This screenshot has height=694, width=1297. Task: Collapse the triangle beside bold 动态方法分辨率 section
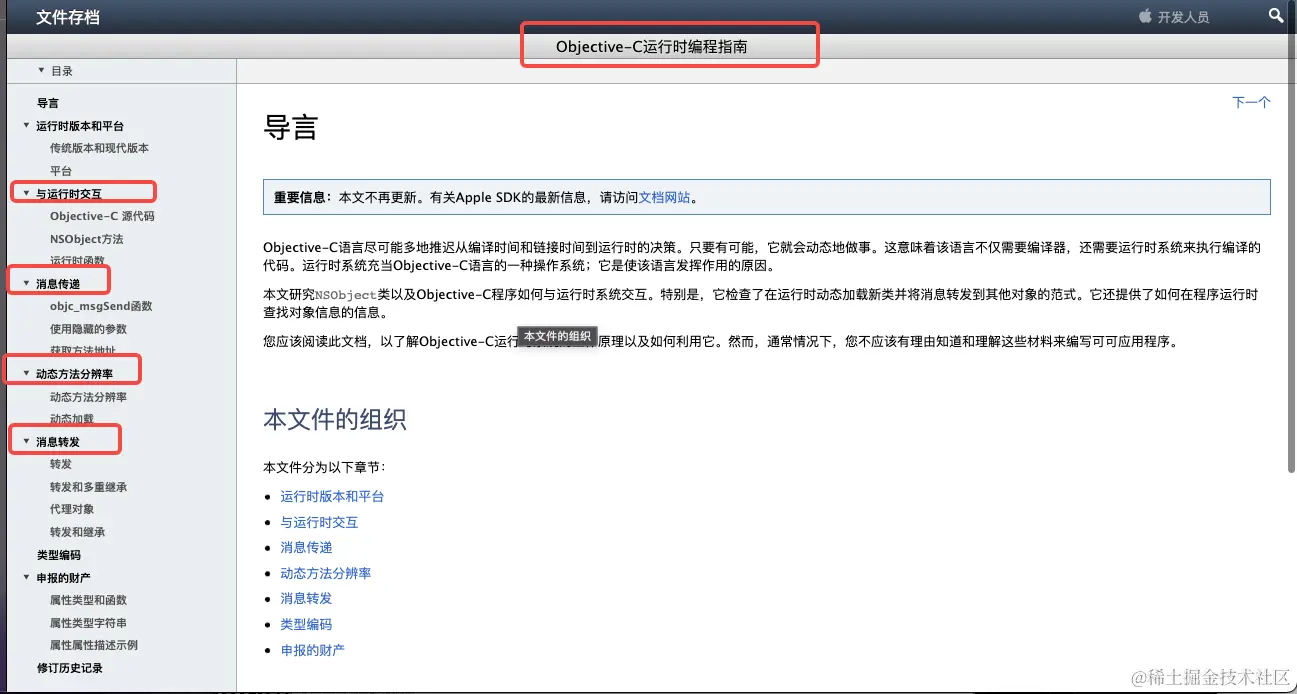click(26, 374)
